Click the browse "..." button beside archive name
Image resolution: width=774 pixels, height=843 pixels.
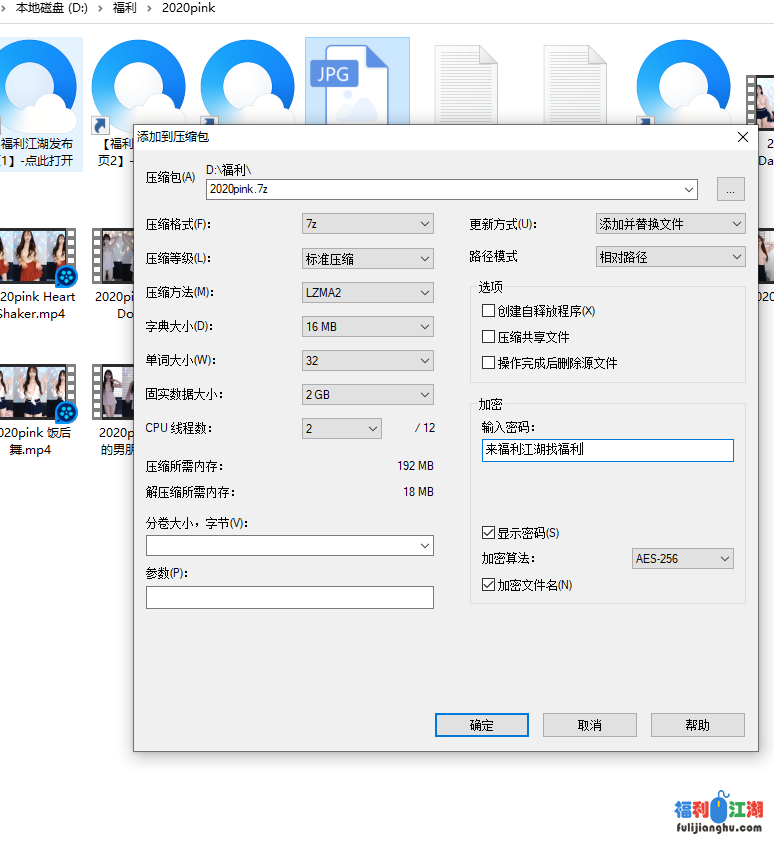730,189
